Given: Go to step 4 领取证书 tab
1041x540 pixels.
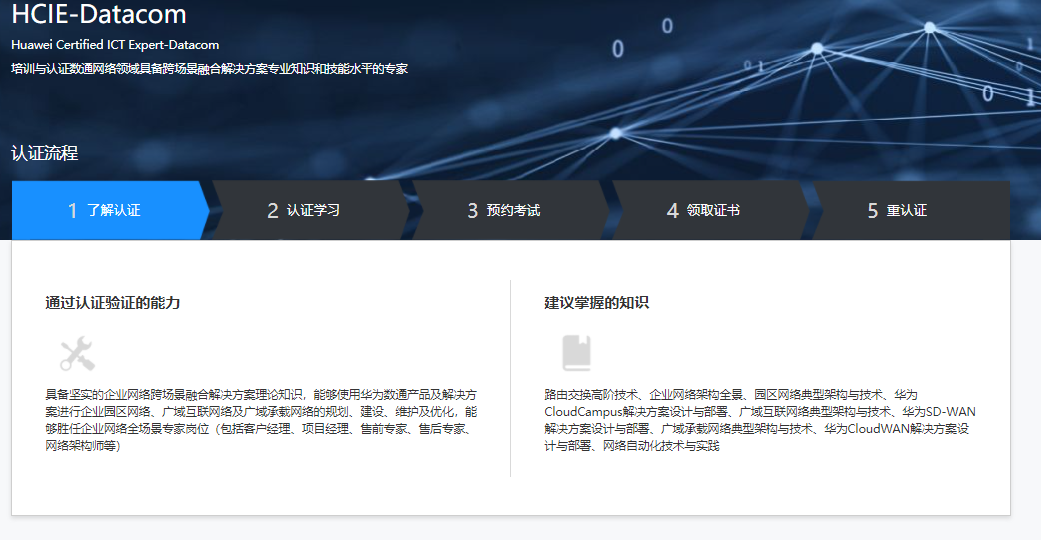Looking at the screenshot, I should pos(710,210).
